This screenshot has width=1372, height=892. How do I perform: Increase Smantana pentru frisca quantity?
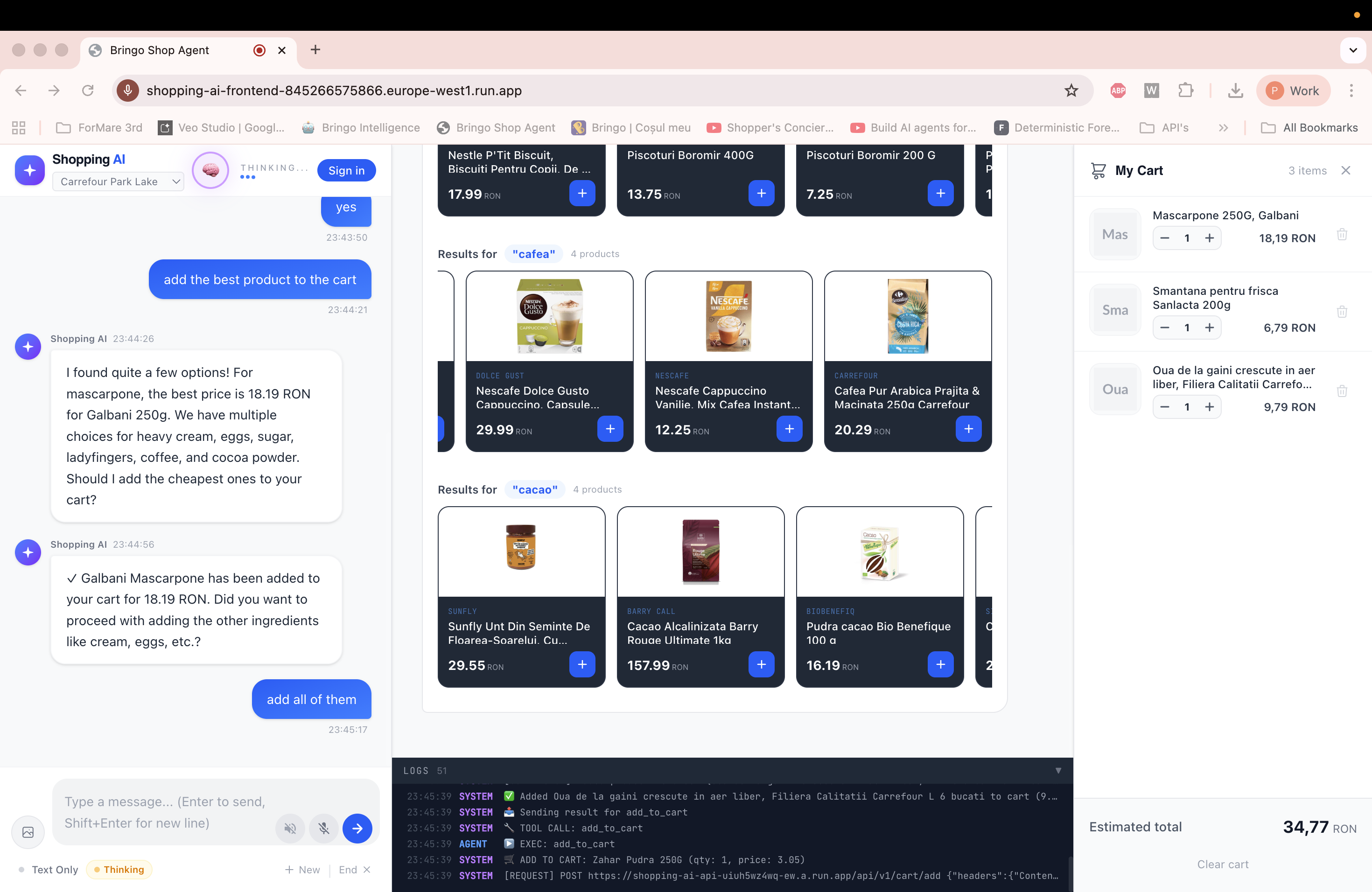[x=1209, y=328]
